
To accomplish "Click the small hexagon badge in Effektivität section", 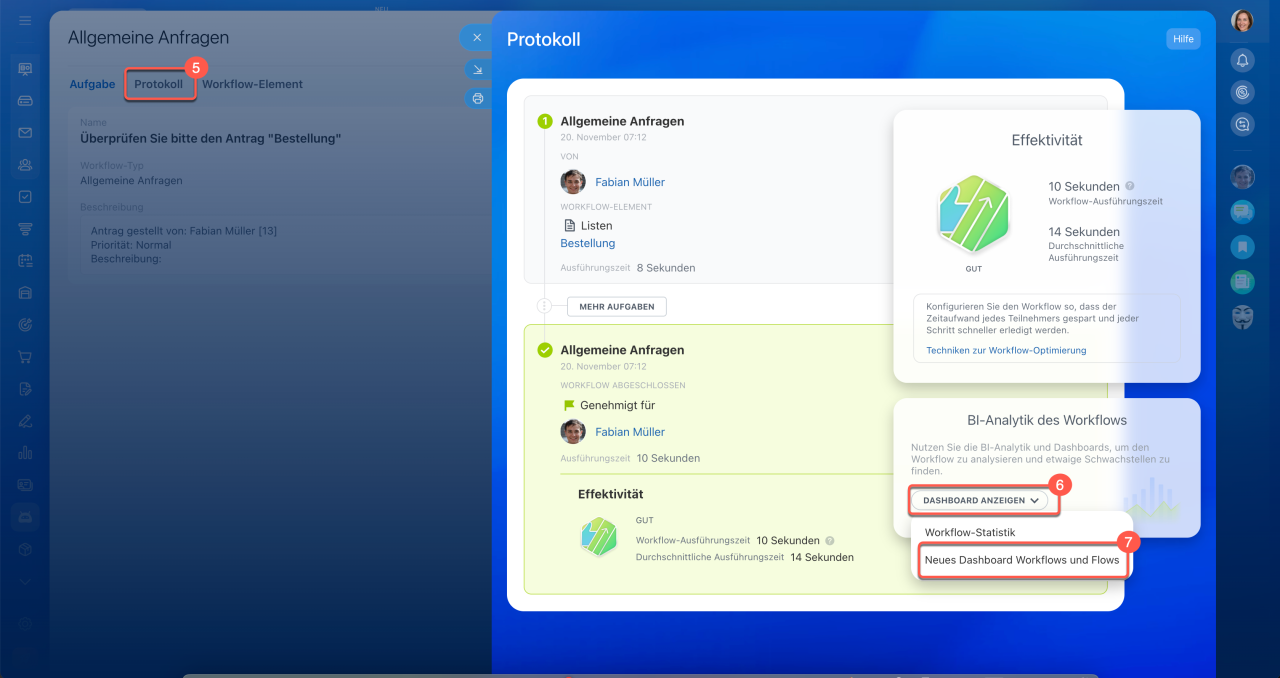I will click(599, 537).
